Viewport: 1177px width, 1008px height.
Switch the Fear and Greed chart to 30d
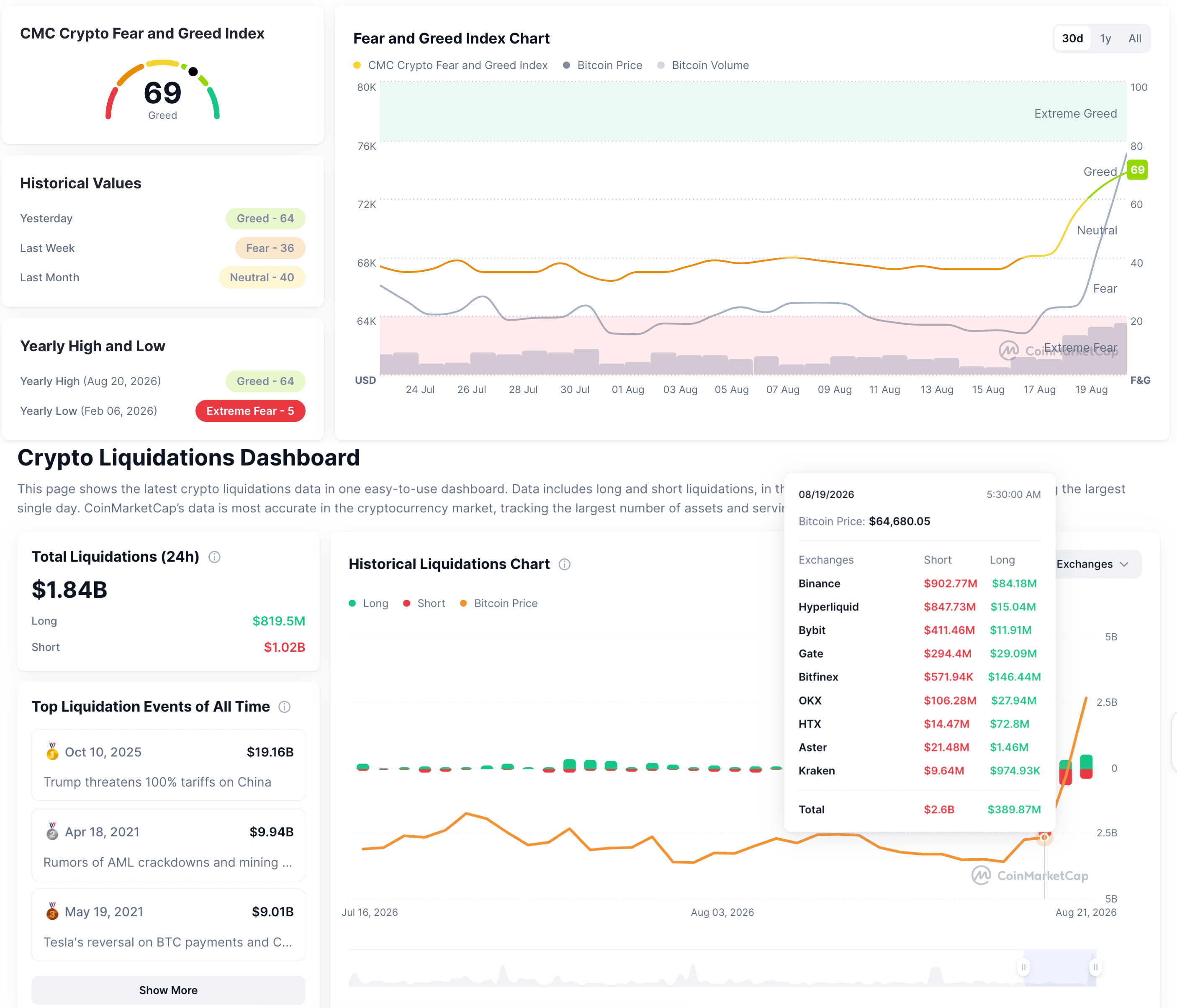1072,39
